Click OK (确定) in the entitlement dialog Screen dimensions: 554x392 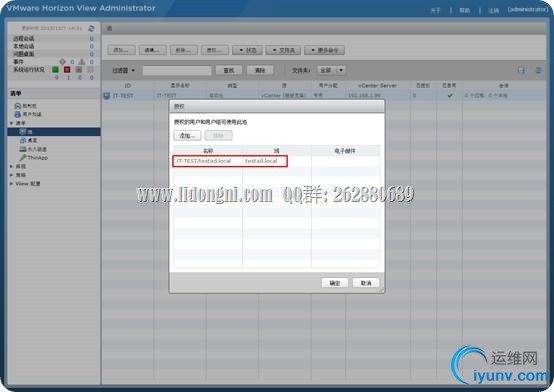[x=335, y=283]
